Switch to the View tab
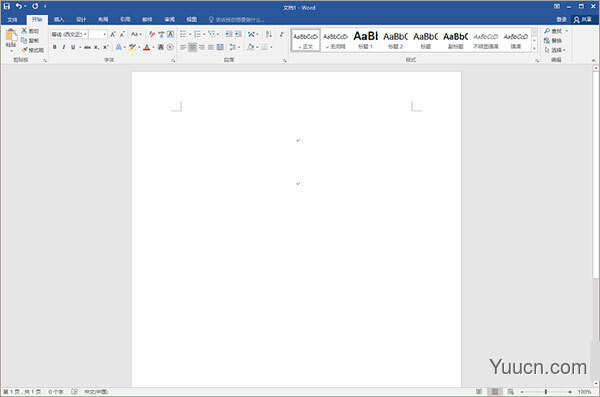Screen dimensions: 600x397 [192, 20]
